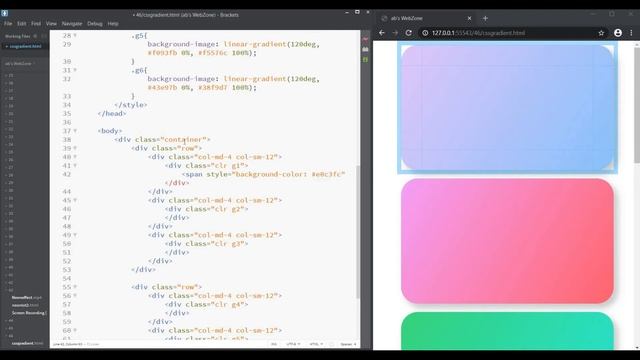Open Screen Recording file in project tree
This screenshot has width=640, height=360.
click(x=29, y=313)
